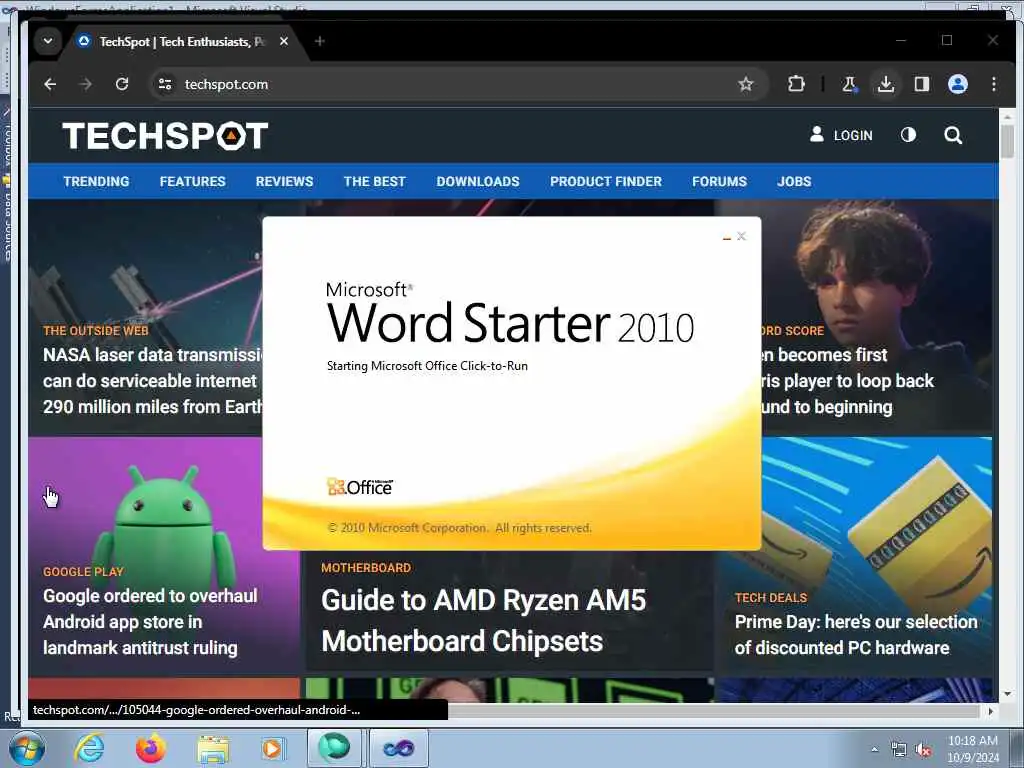
Task: Open the Chrome profile avatar
Action: tap(957, 84)
